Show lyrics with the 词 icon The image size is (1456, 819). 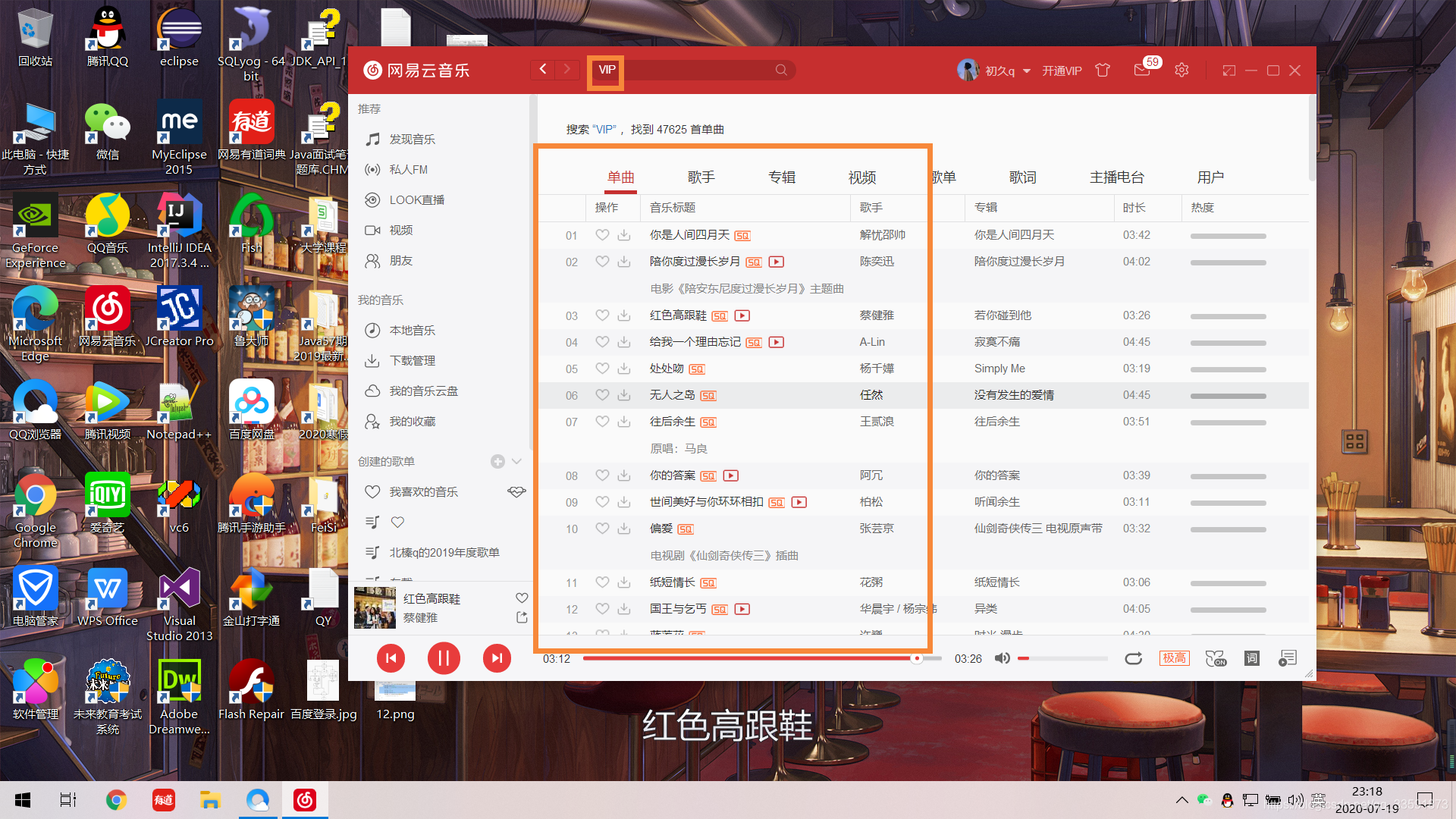click(x=1252, y=658)
